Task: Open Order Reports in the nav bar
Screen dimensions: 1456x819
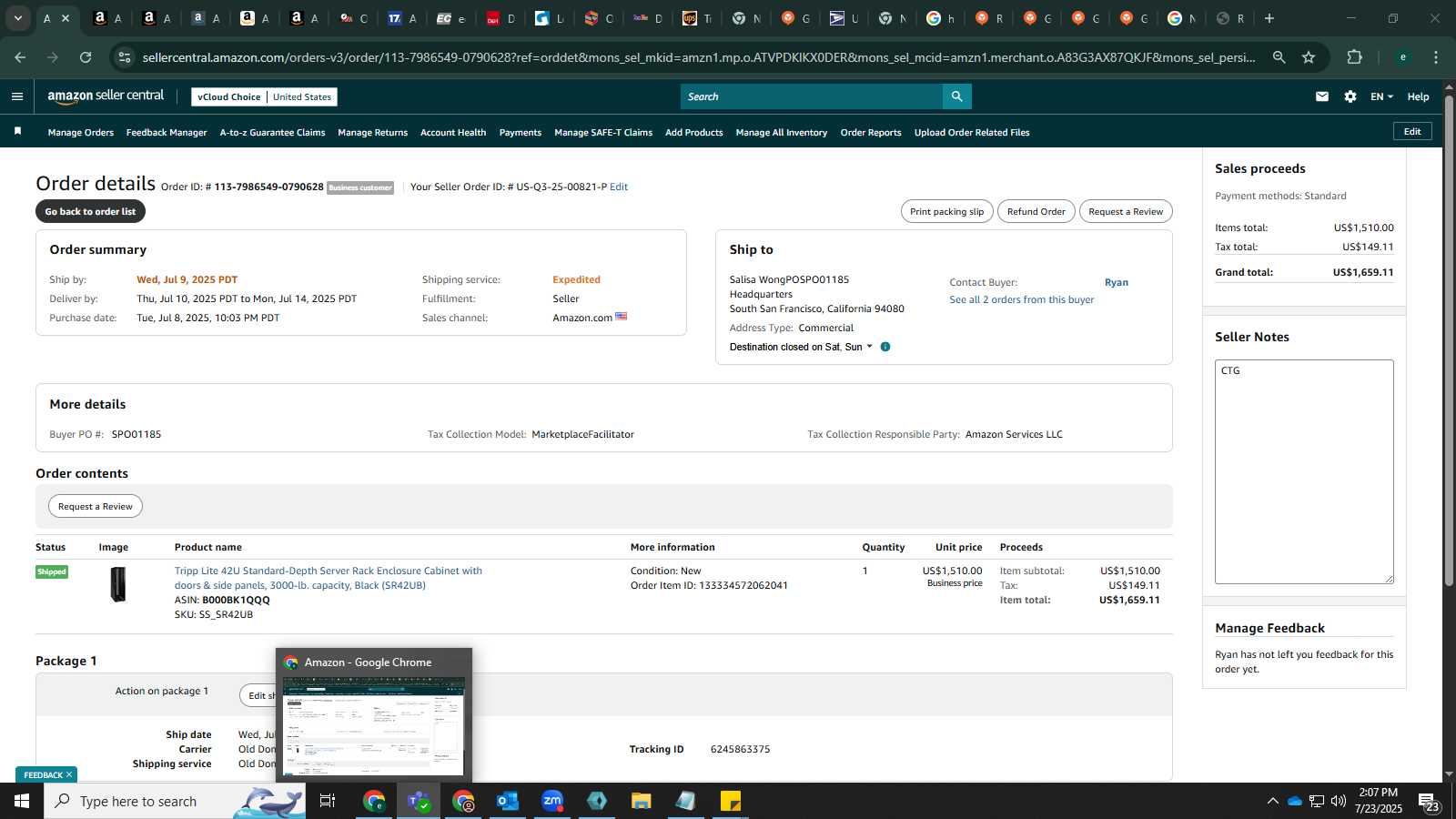Action: coord(871,133)
